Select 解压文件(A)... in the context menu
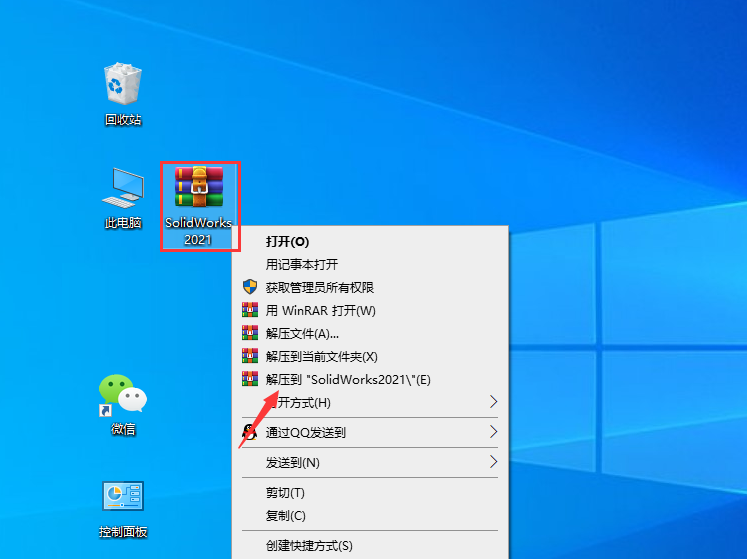The width and height of the screenshot is (747, 559). point(370,333)
